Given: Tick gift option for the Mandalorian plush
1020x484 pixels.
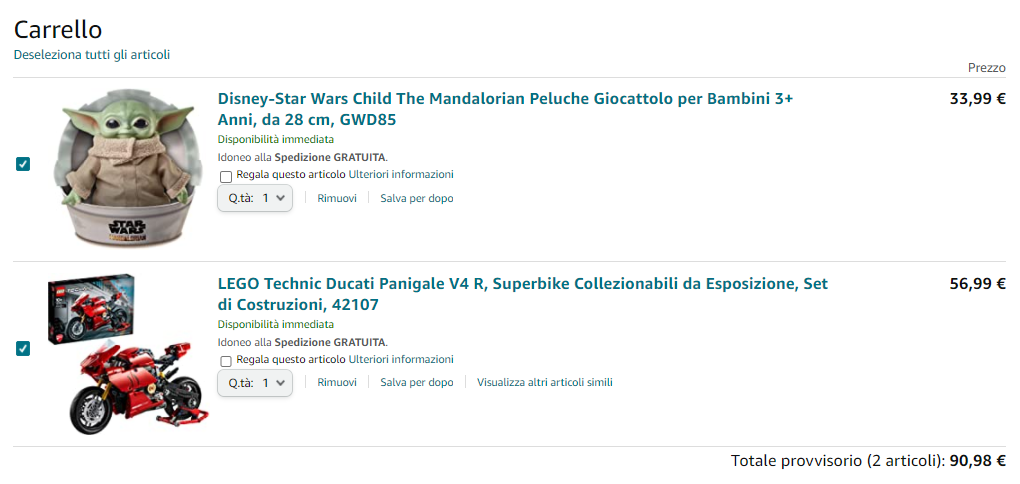Looking at the screenshot, I should (226, 176).
